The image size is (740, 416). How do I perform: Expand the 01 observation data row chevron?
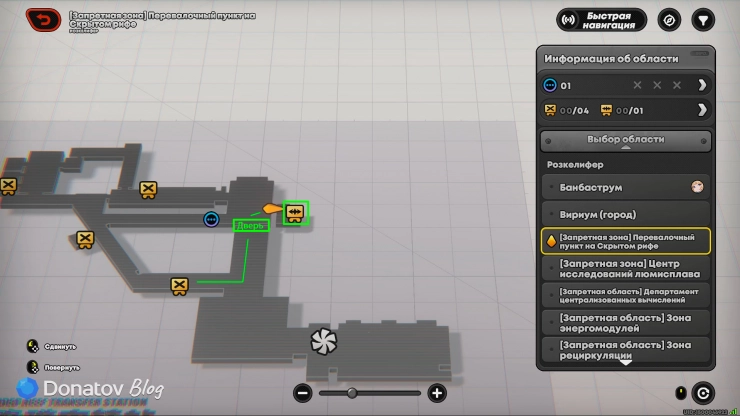pos(702,85)
